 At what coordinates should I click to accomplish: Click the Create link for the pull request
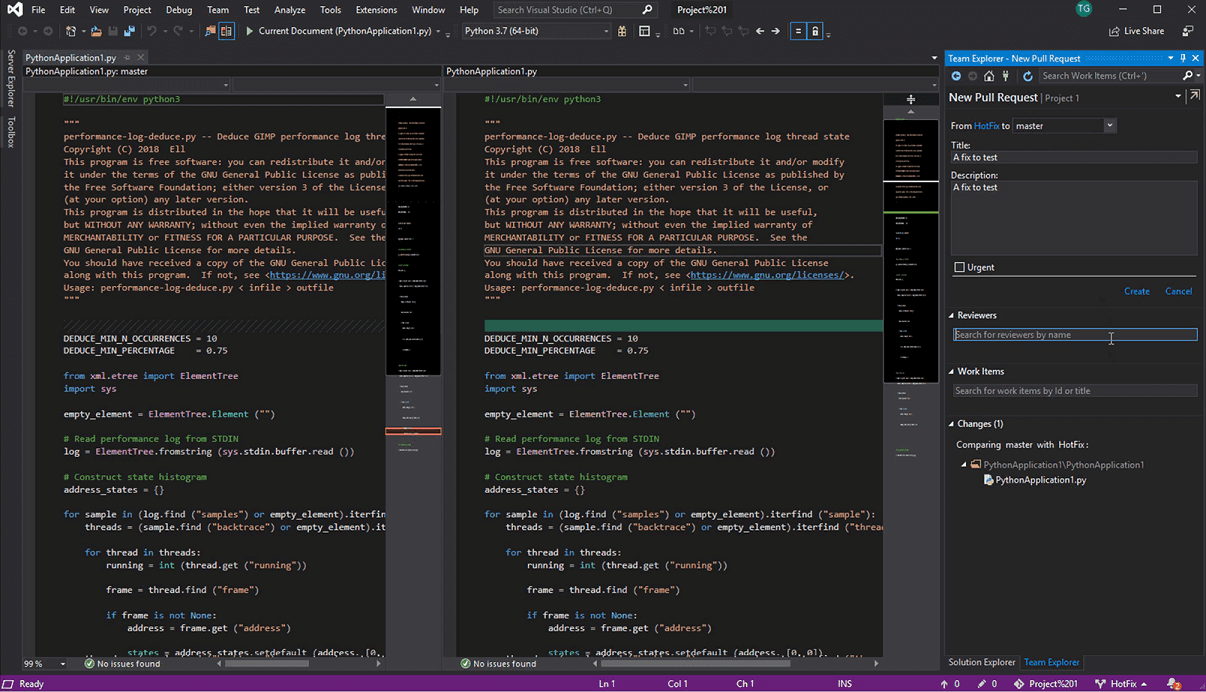1136,291
